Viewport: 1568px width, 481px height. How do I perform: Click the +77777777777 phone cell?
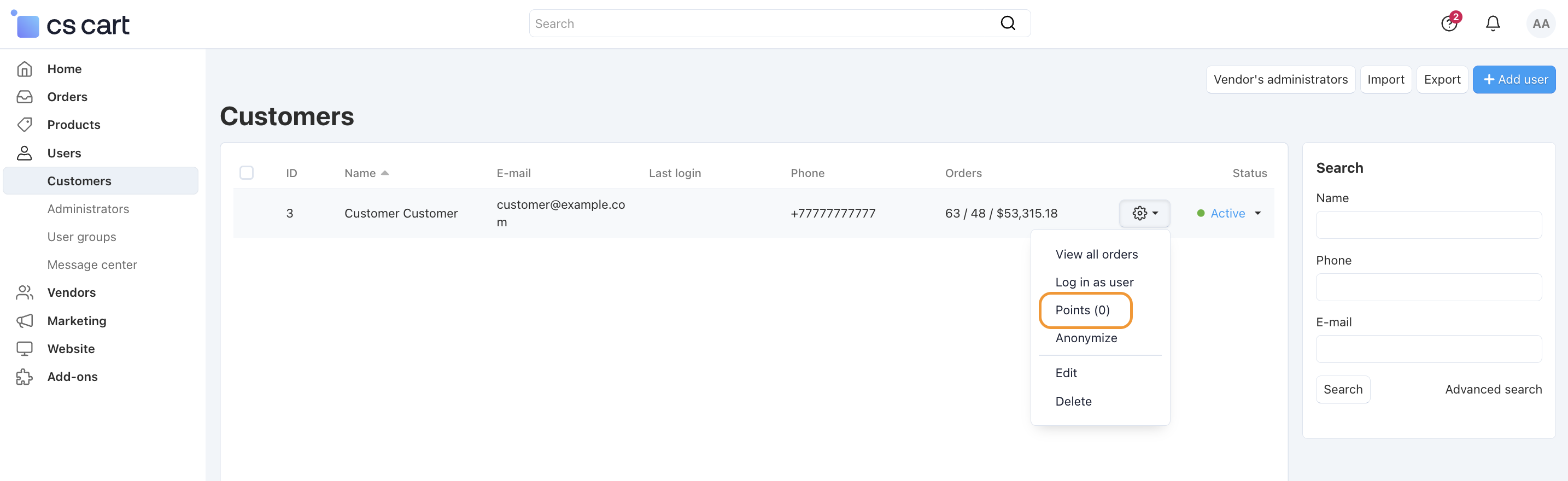tap(833, 213)
